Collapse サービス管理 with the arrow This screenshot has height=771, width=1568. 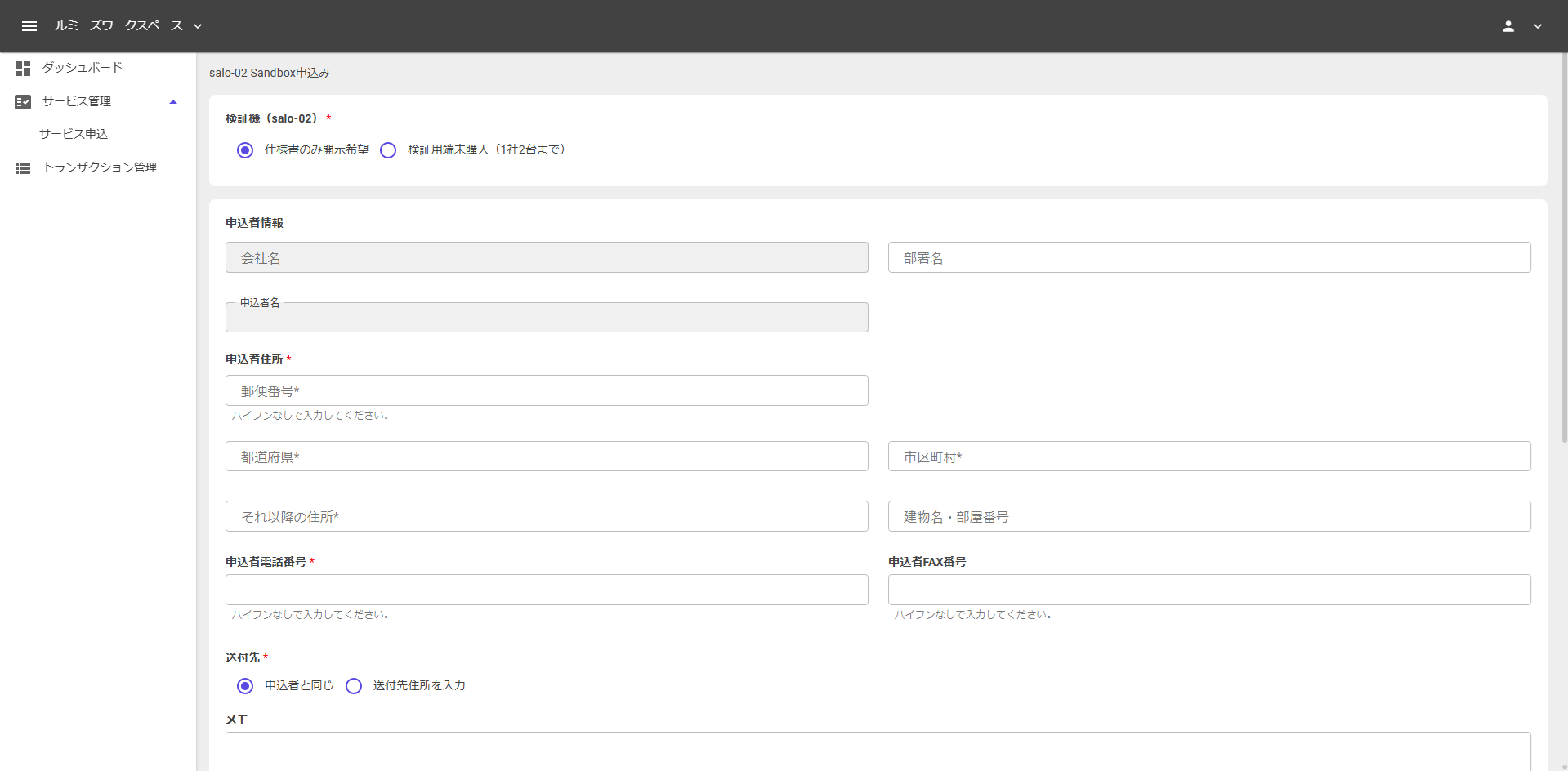pyautogui.click(x=173, y=102)
